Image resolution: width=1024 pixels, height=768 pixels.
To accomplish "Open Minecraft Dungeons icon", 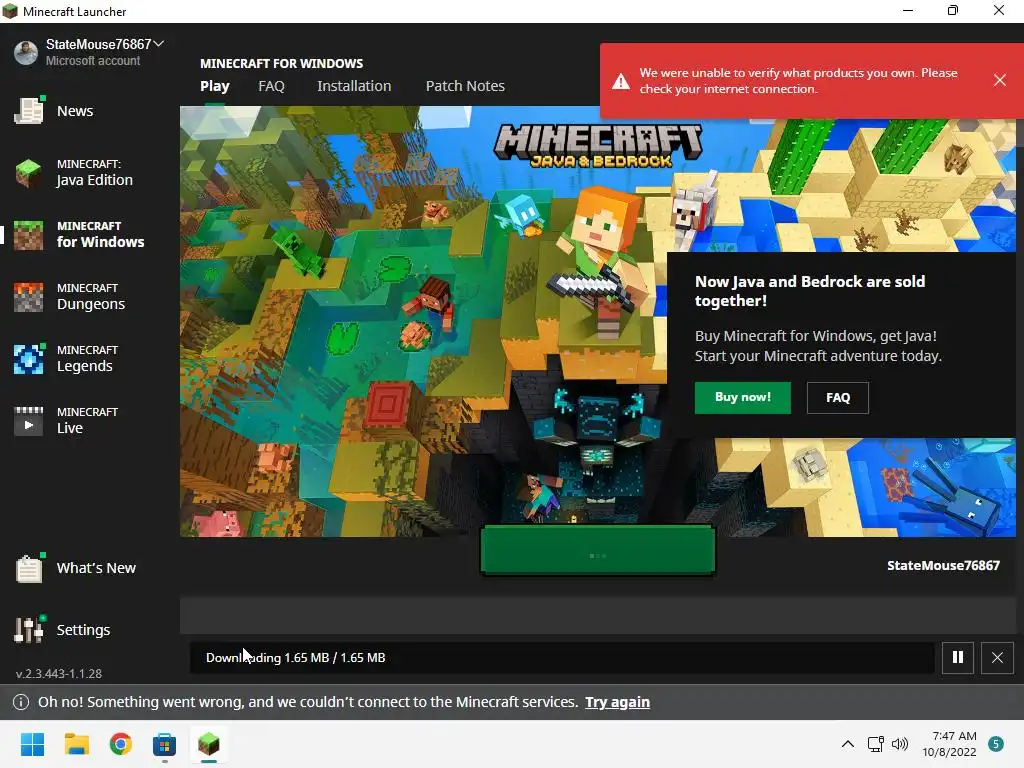I will coord(29,297).
